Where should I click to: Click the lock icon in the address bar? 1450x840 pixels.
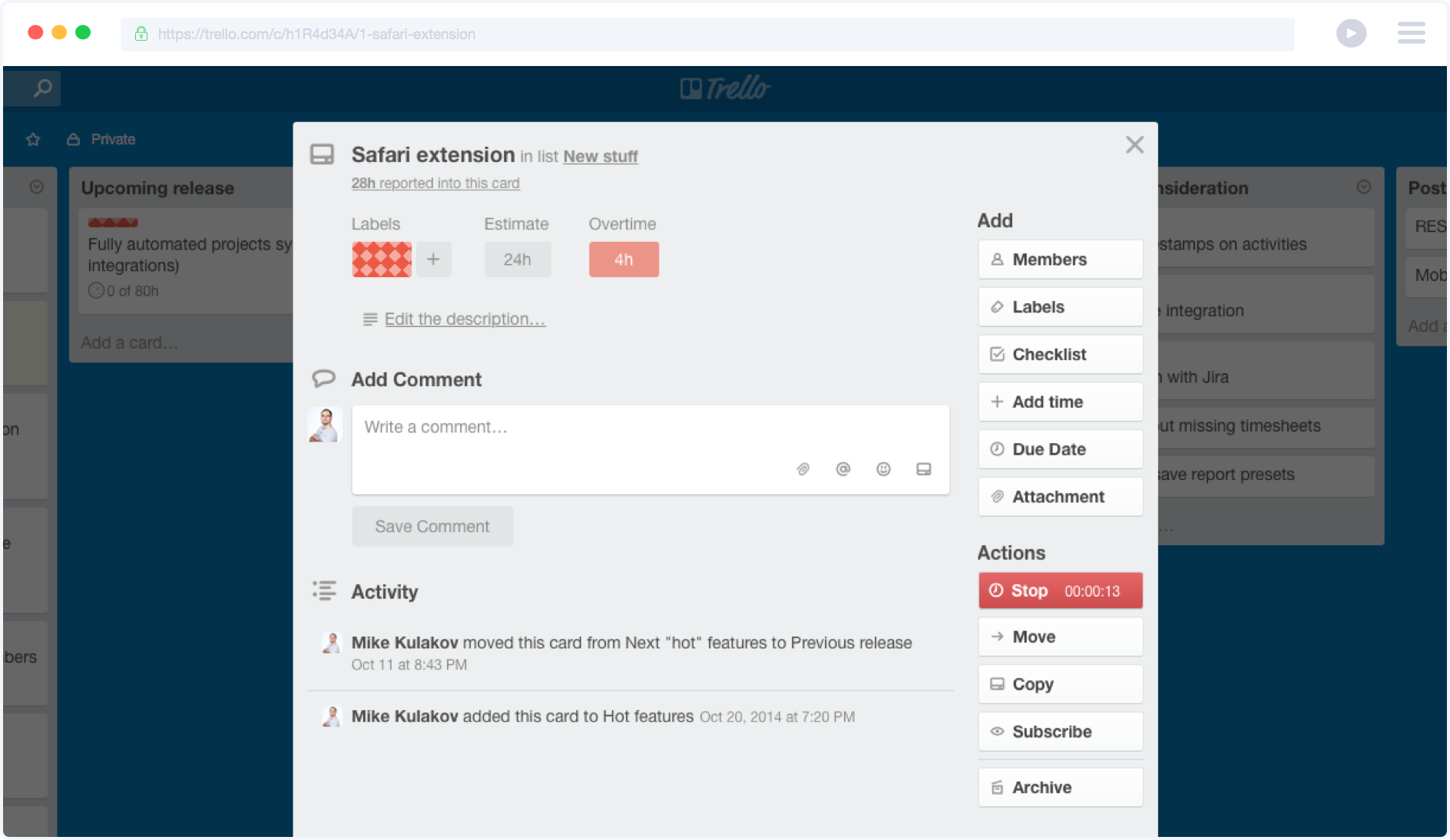click(x=141, y=34)
